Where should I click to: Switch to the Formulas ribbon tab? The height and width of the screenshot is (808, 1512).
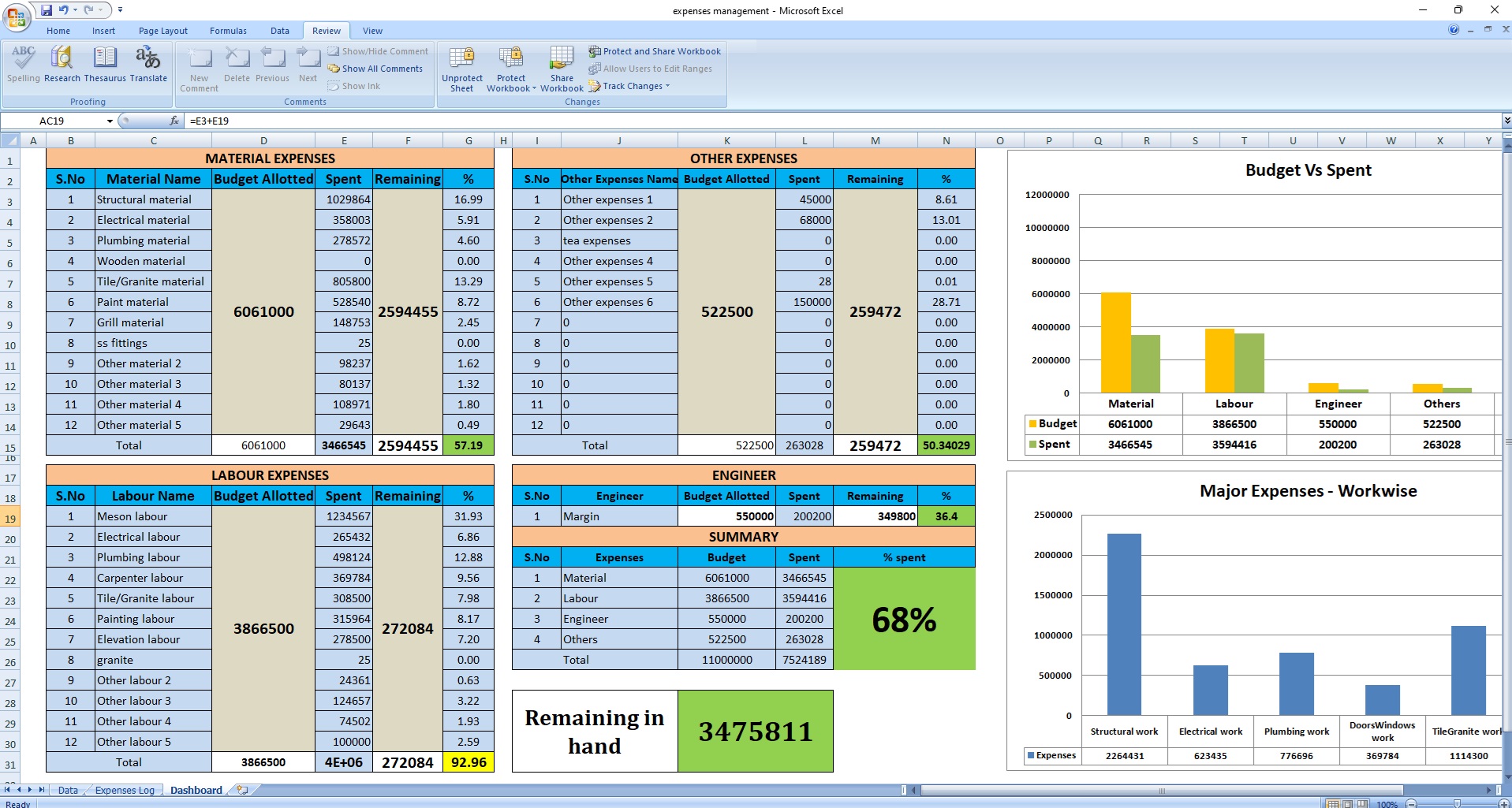click(228, 31)
